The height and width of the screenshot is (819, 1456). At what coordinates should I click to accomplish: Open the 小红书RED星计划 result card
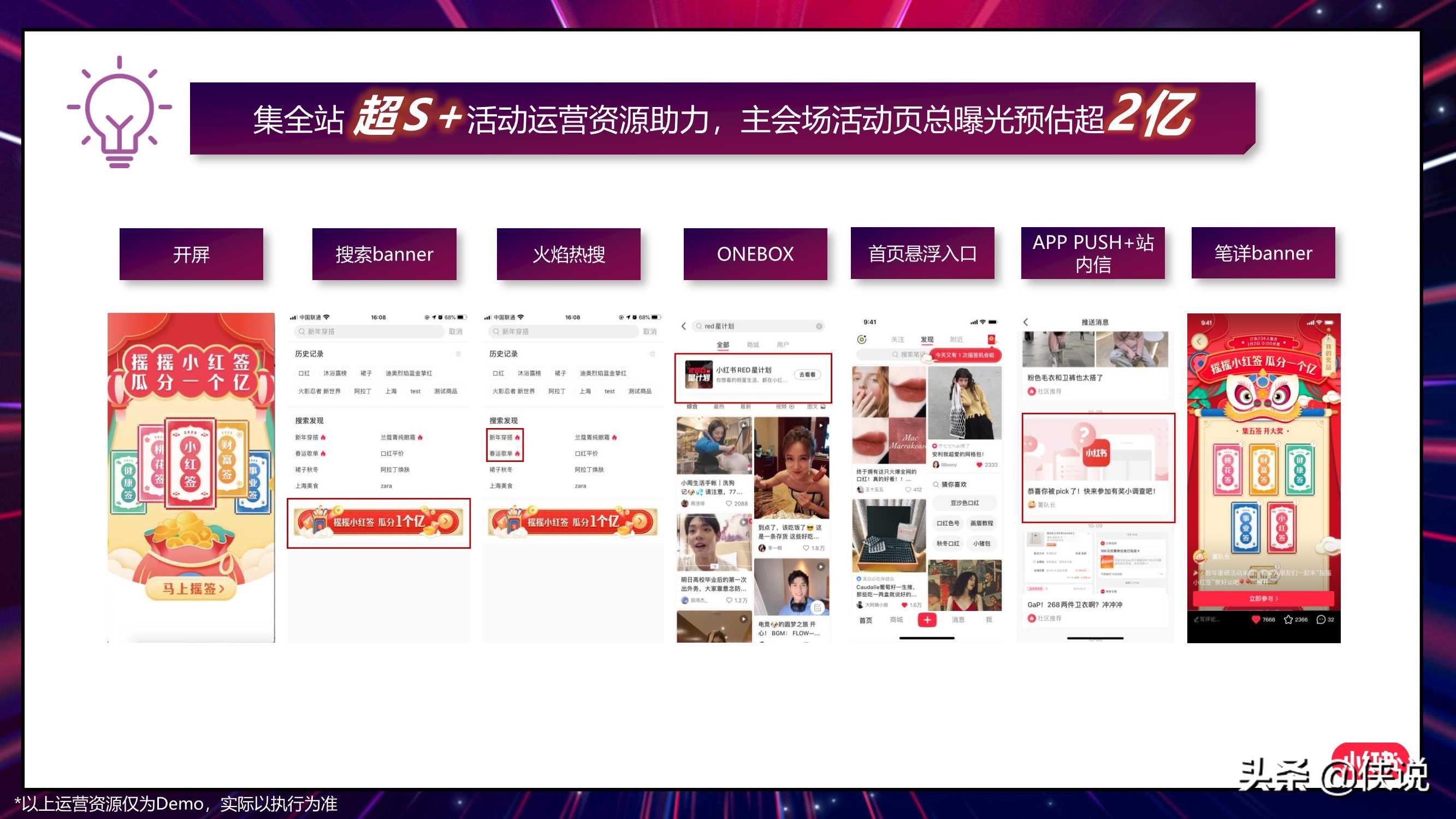click(x=753, y=378)
